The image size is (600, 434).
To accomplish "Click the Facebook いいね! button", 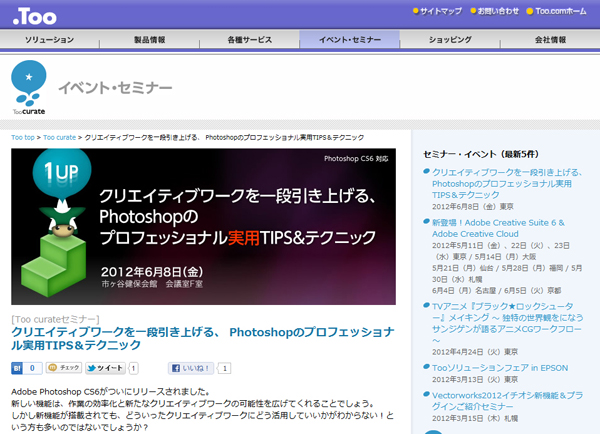I will click(191, 368).
